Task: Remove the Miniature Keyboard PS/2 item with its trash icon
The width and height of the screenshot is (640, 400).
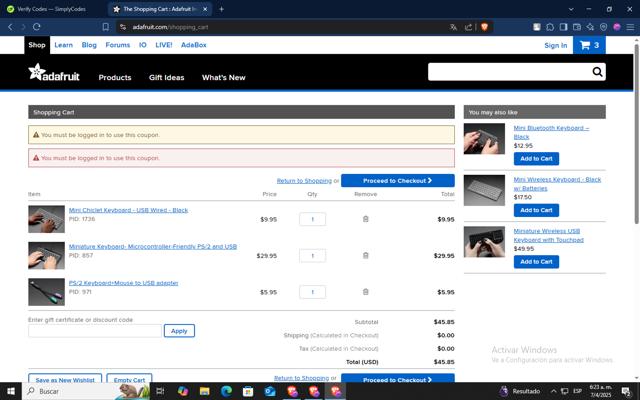Action: pos(366,255)
